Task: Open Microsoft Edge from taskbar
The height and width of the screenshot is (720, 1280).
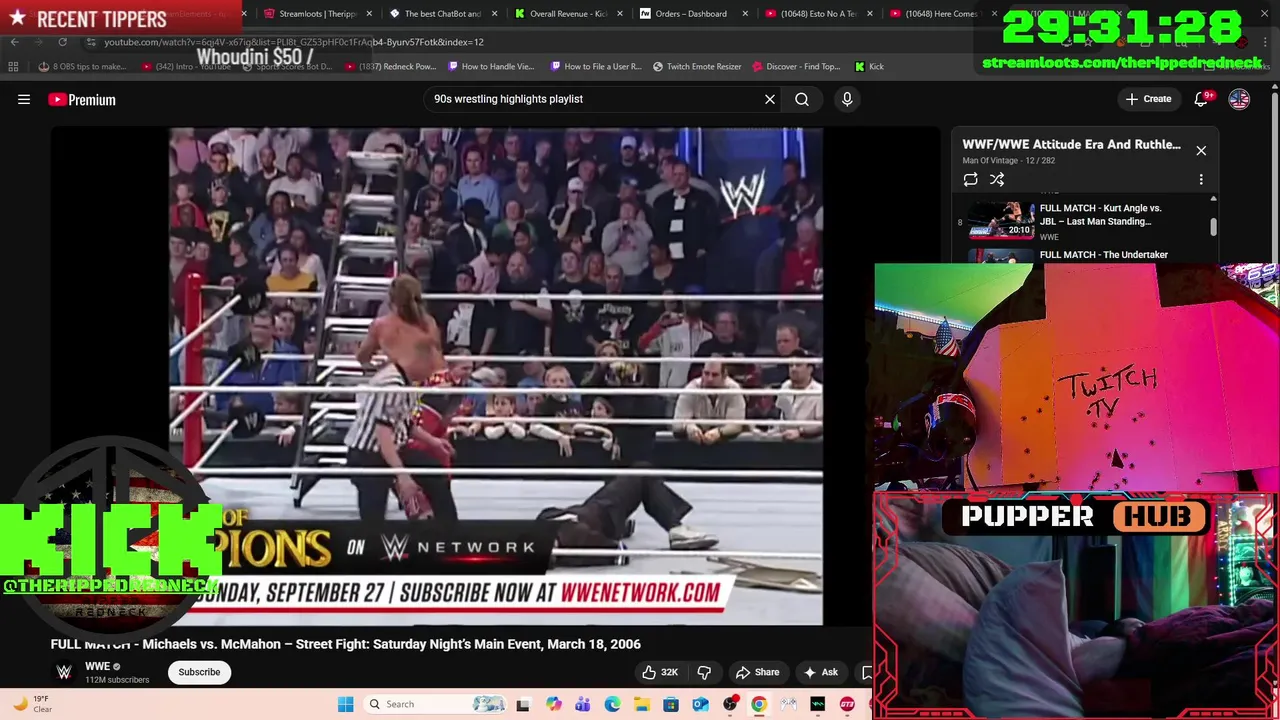Action: point(612,704)
